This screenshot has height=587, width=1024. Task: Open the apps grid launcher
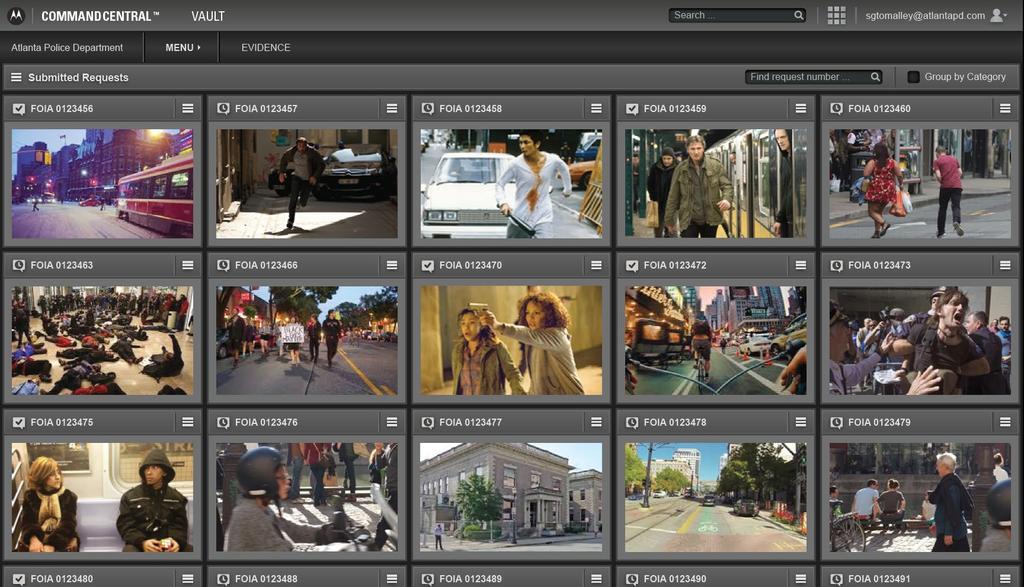coord(837,16)
